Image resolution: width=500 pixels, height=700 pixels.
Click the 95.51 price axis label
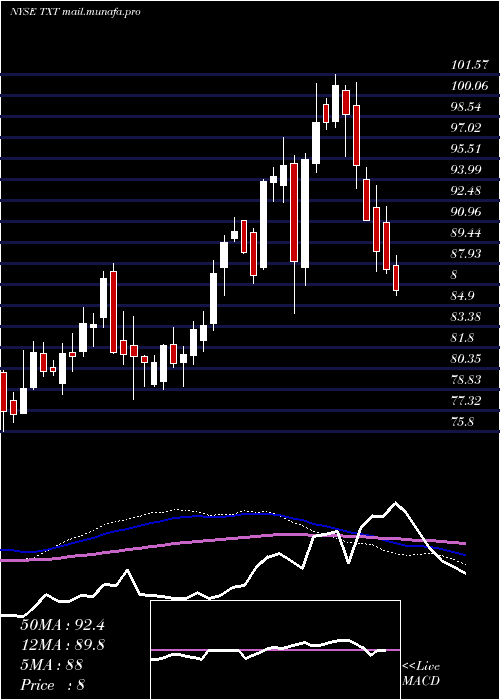point(466,149)
